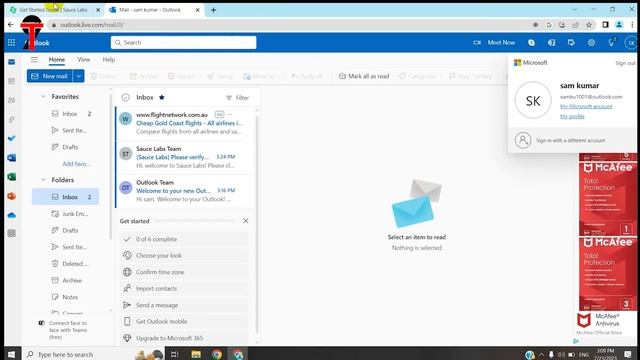Switch to the Sauce Labs browser tab

click(54, 10)
